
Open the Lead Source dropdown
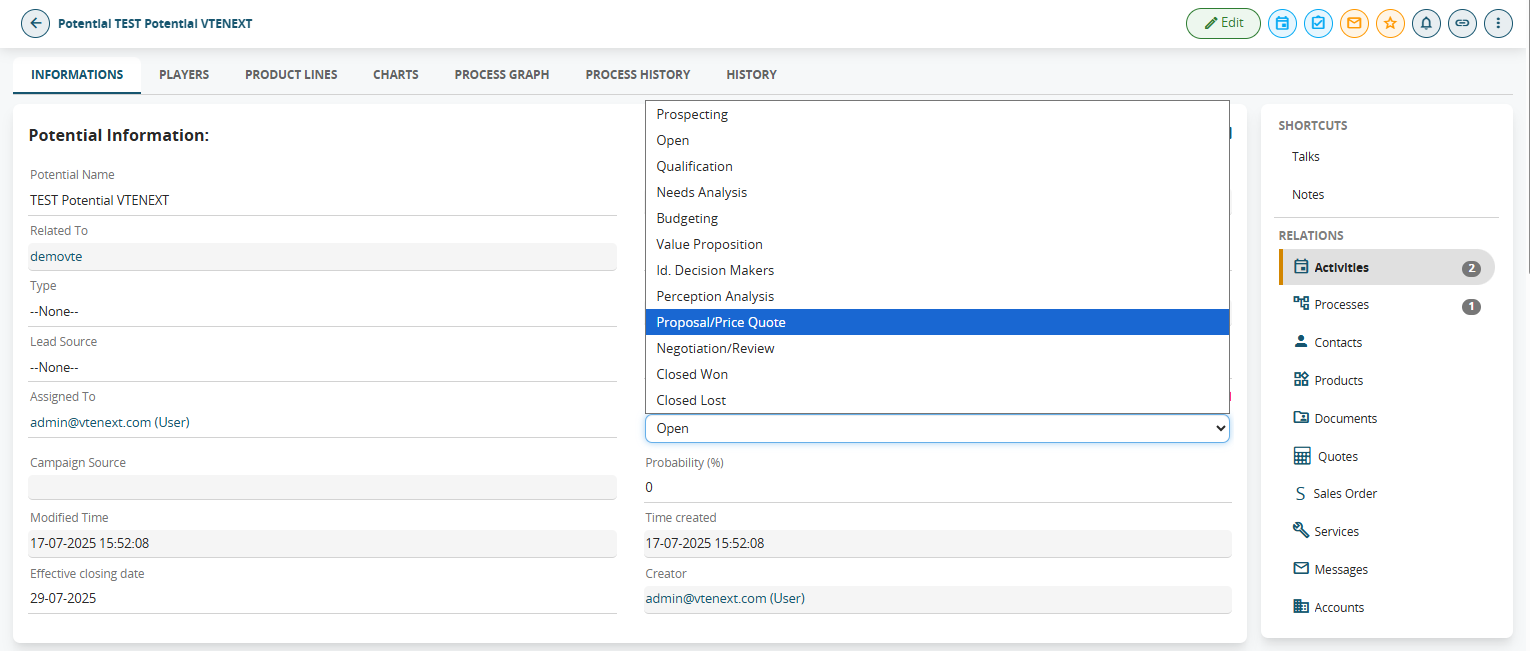(323, 368)
